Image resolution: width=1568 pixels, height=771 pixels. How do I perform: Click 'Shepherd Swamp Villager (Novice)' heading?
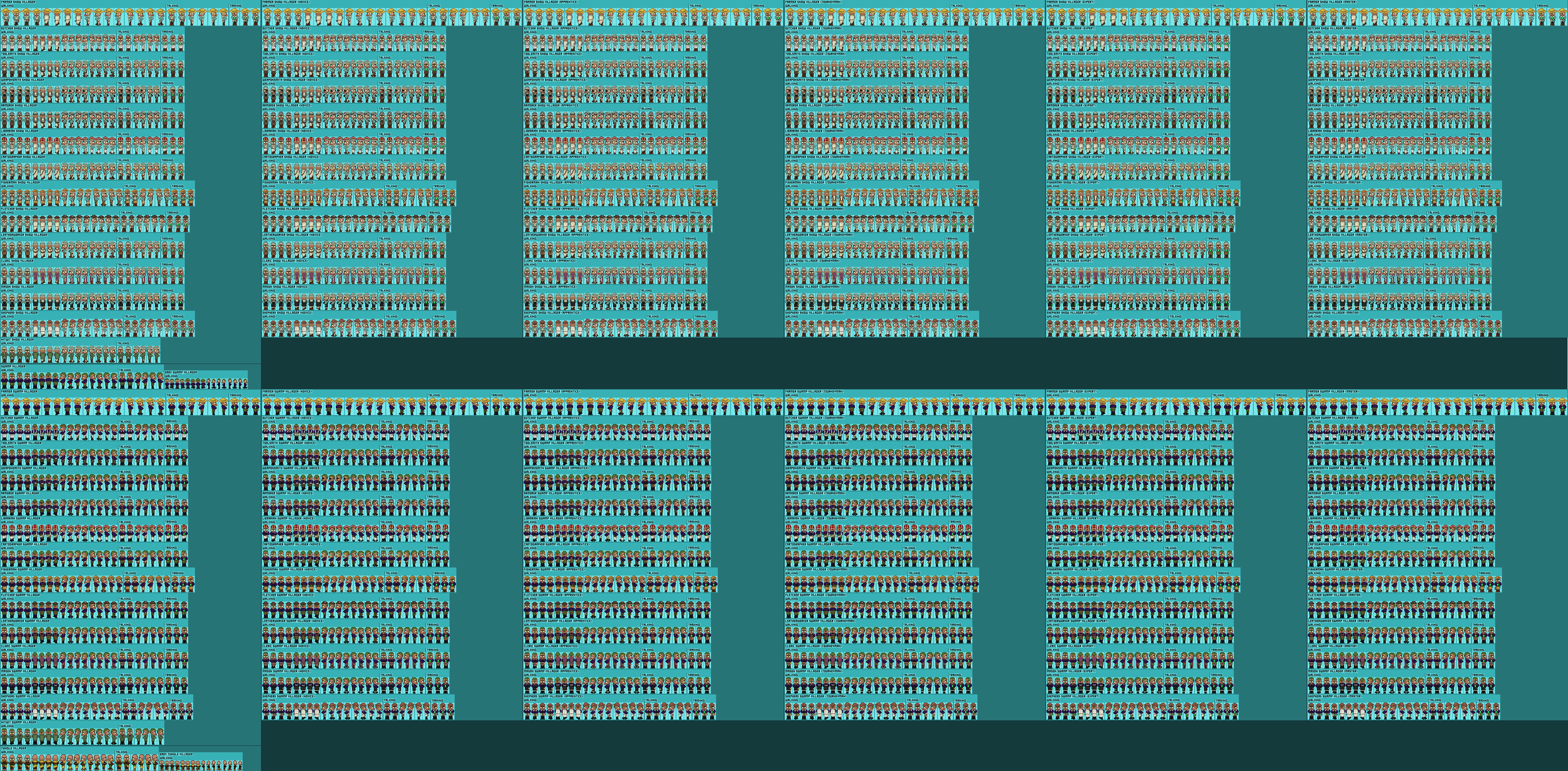[289, 697]
